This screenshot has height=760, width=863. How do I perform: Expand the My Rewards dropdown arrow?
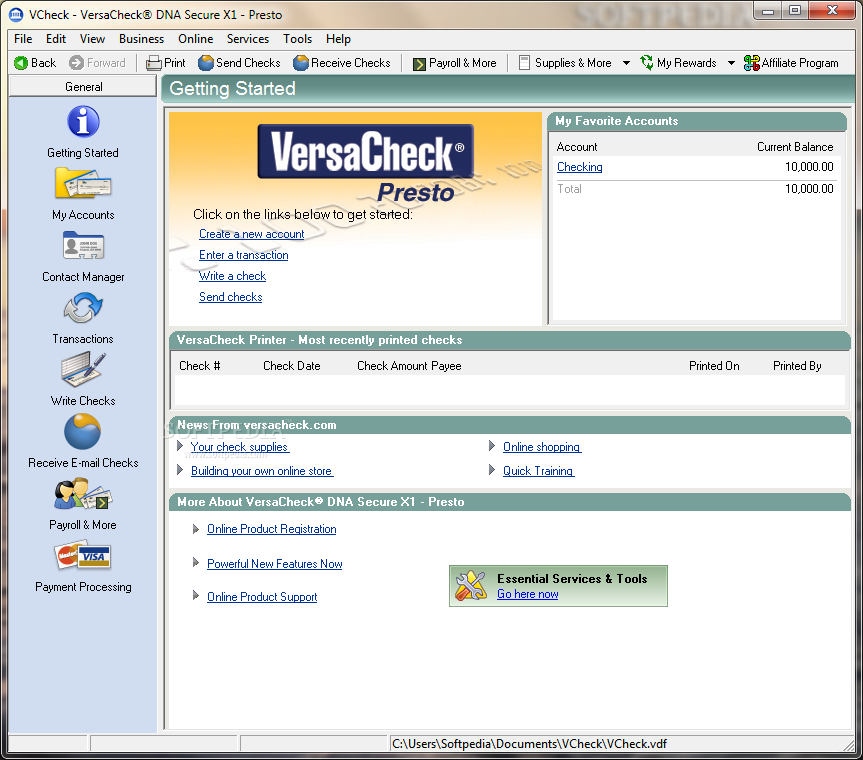(x=731, y=63)
